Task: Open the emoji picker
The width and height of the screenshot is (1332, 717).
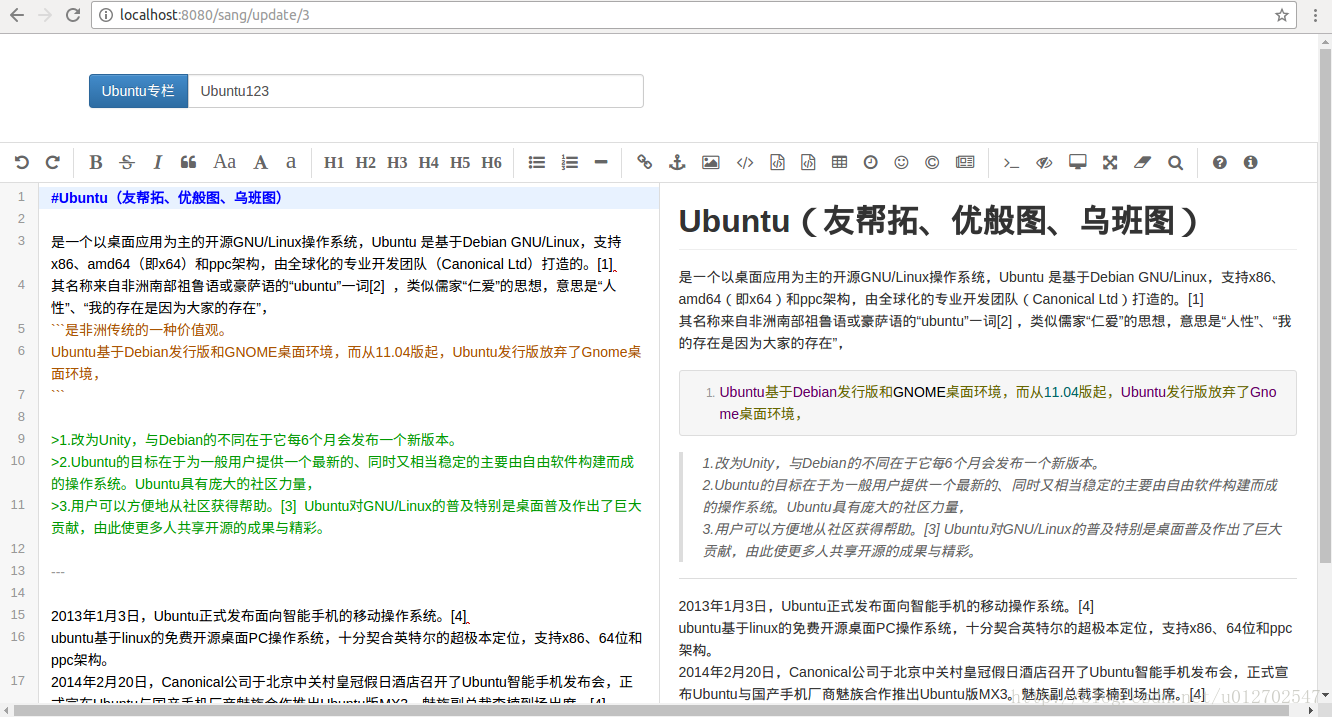Action: pyautogui.click(x=901, y=162)
